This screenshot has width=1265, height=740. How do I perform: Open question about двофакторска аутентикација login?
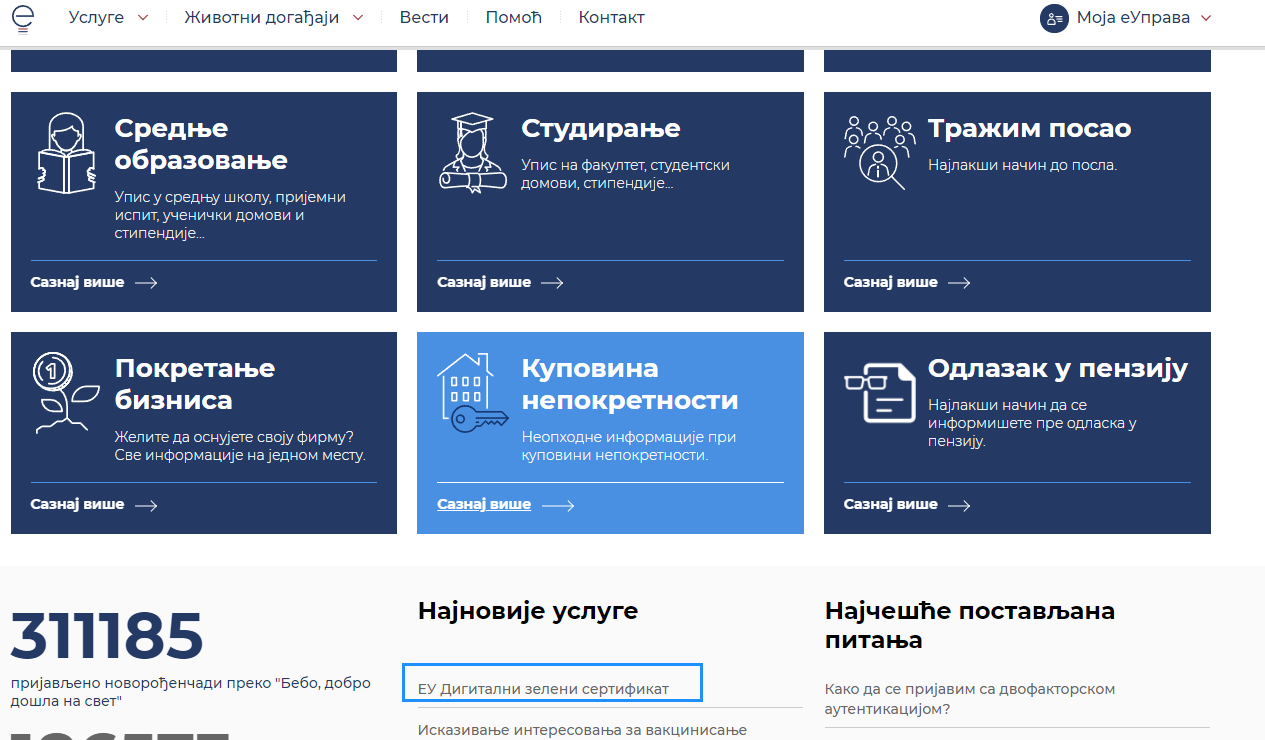coord(969,698)
